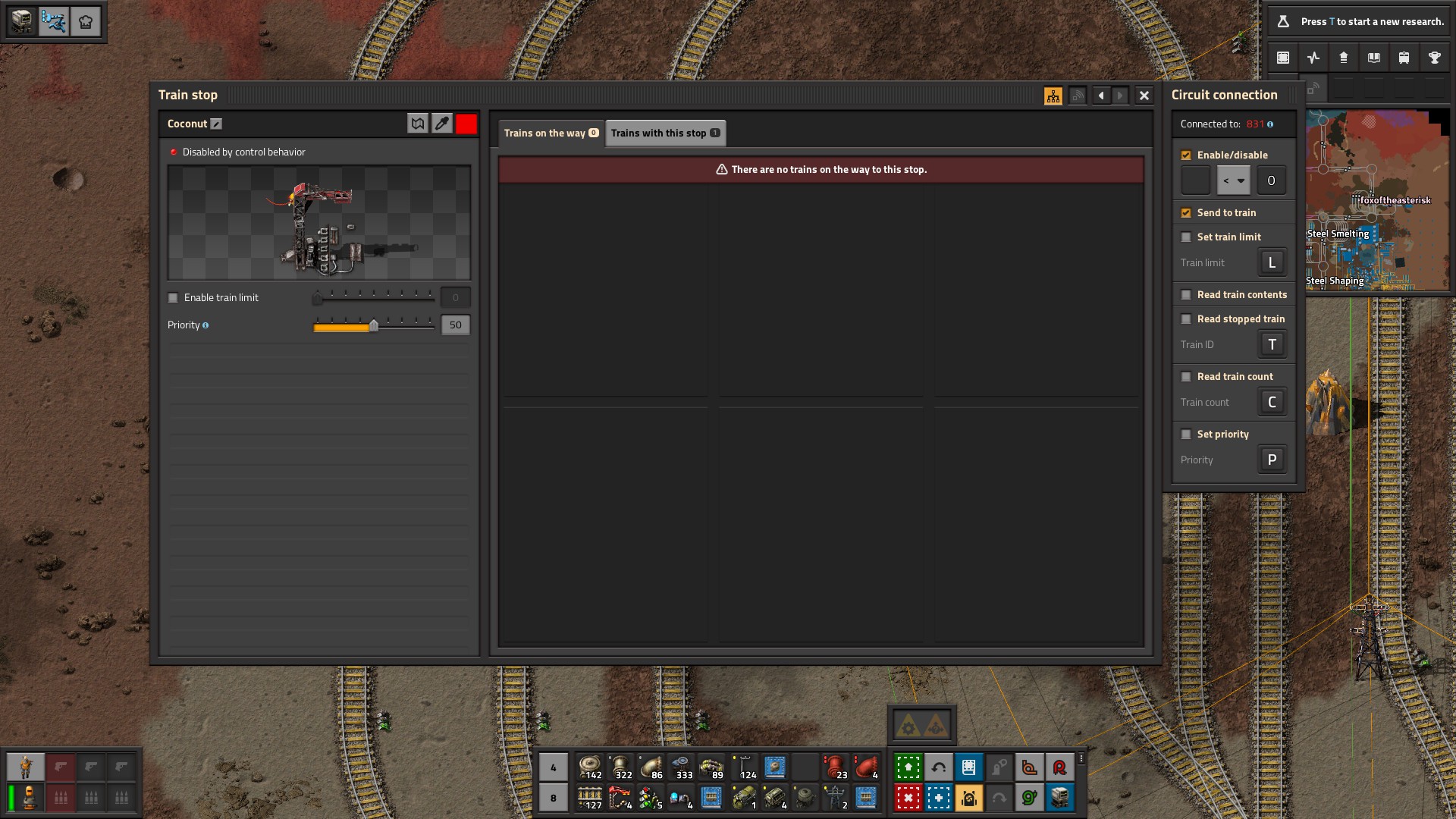Click the chef hat mod button

[x=86, y=21]
